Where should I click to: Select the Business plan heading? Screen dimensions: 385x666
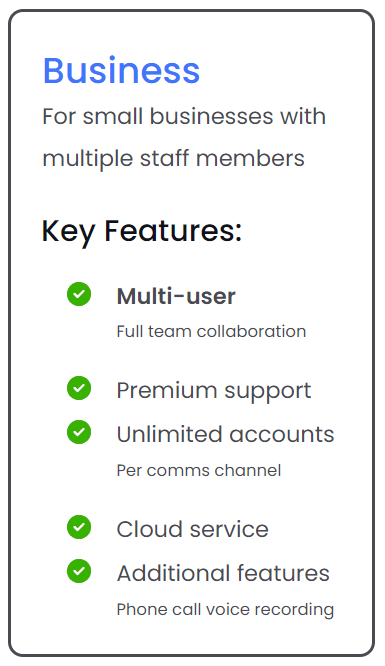point(121,70)
